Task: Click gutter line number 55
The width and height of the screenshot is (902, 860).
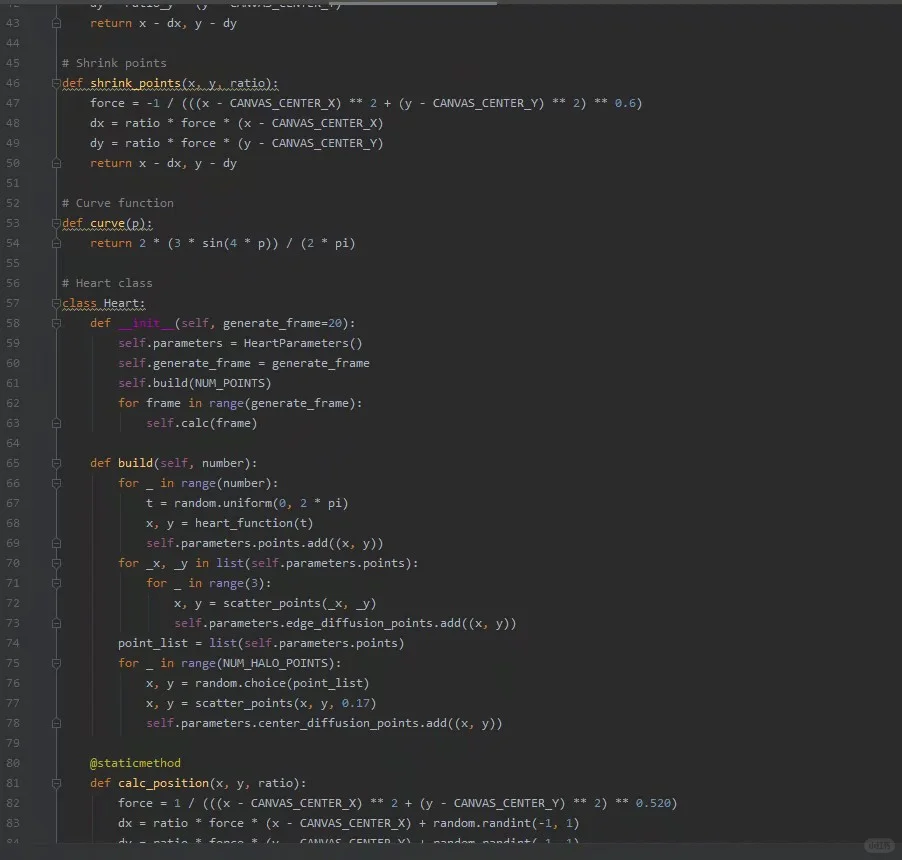Action: [13, 263]
